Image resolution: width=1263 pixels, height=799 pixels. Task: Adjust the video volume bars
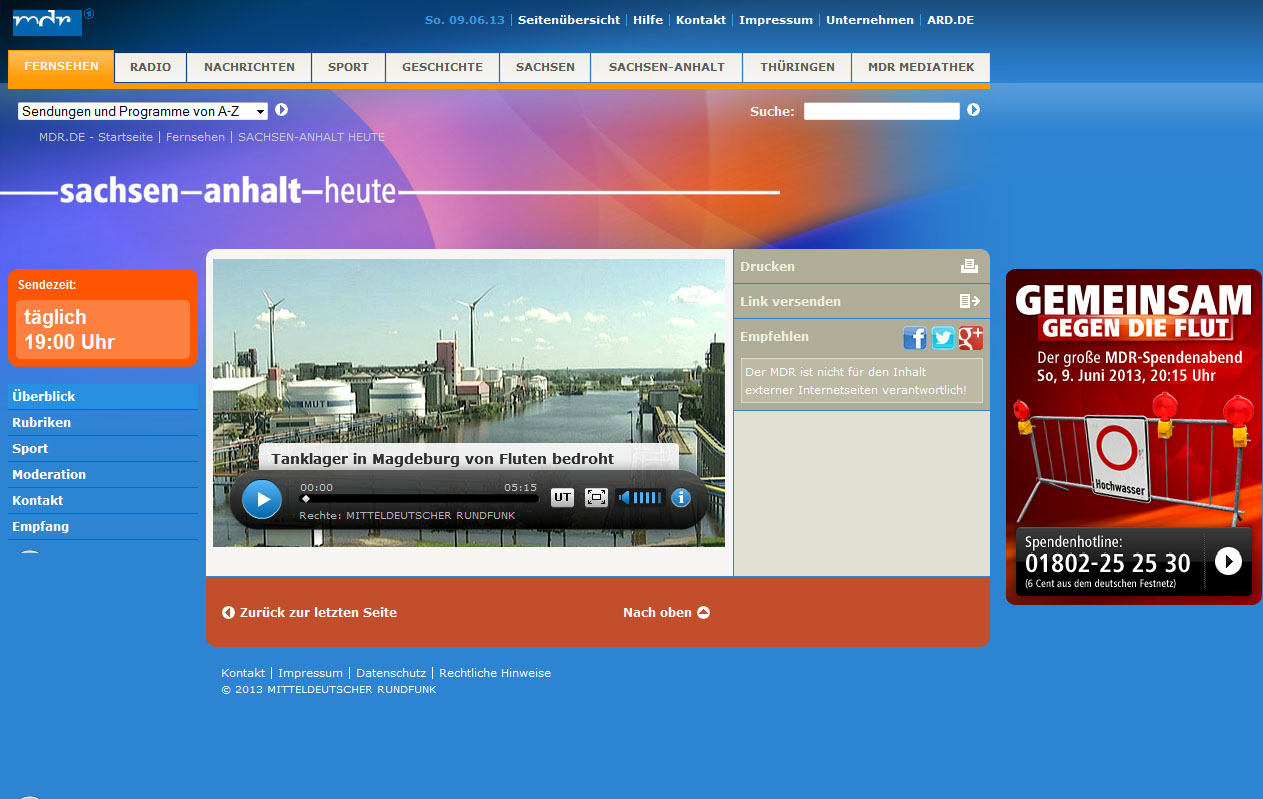coord(647,497)
